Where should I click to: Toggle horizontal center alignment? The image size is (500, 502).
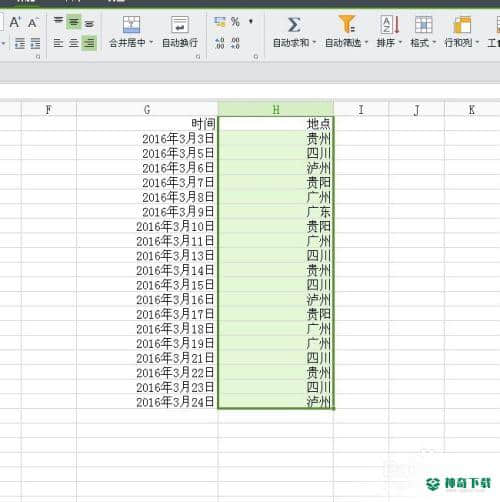pos(74,43)
